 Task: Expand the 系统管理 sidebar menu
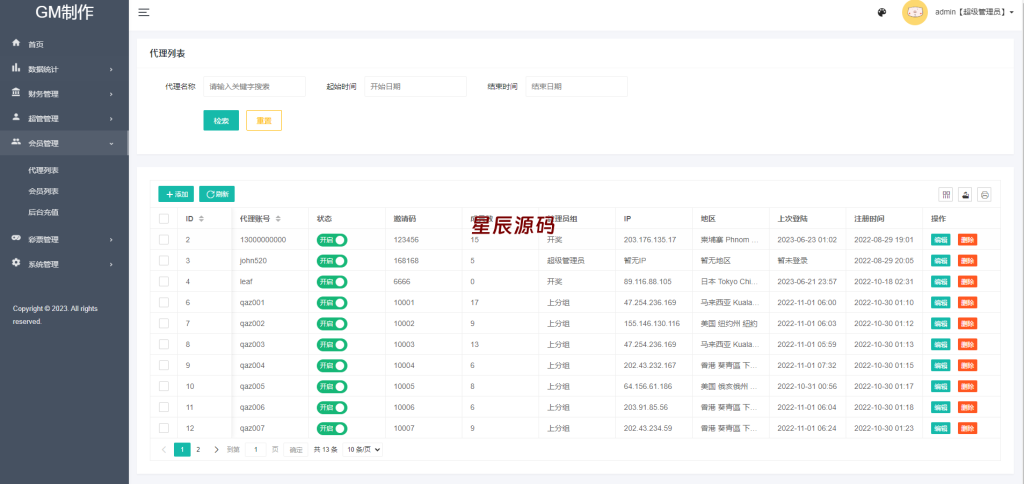pyautogui.click(x=64, y=265)
